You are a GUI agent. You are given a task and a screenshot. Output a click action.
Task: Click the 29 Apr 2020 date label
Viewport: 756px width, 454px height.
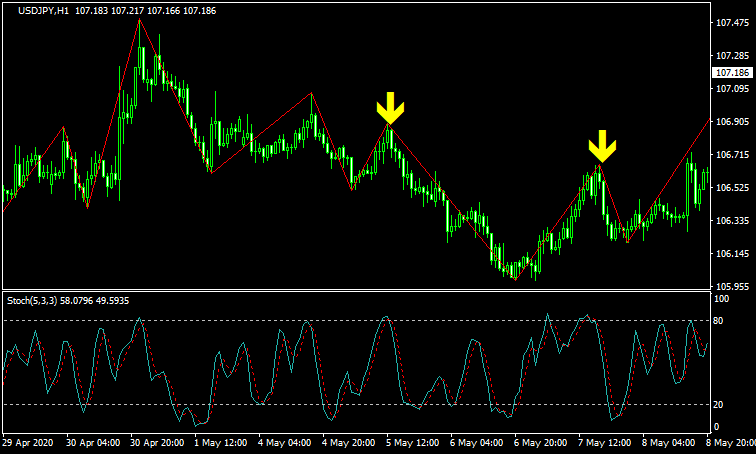click(x=28, y=442)
